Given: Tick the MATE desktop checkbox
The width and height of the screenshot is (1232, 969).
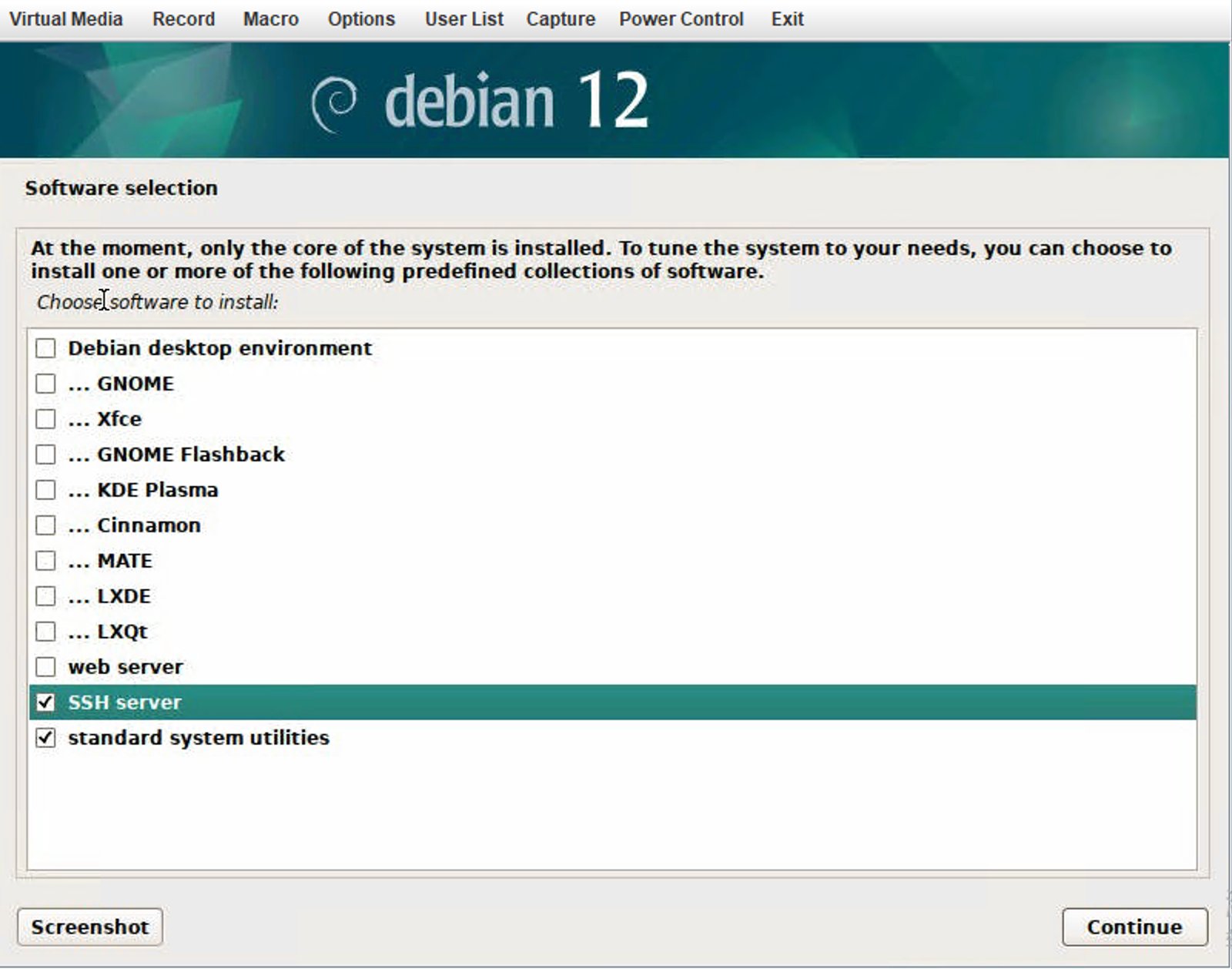Looking at the screenshot, I should point(46,561).
